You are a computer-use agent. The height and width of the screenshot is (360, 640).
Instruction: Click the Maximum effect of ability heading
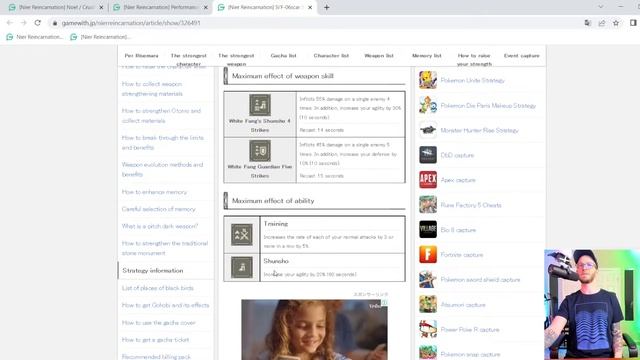(x=273, y=201)
